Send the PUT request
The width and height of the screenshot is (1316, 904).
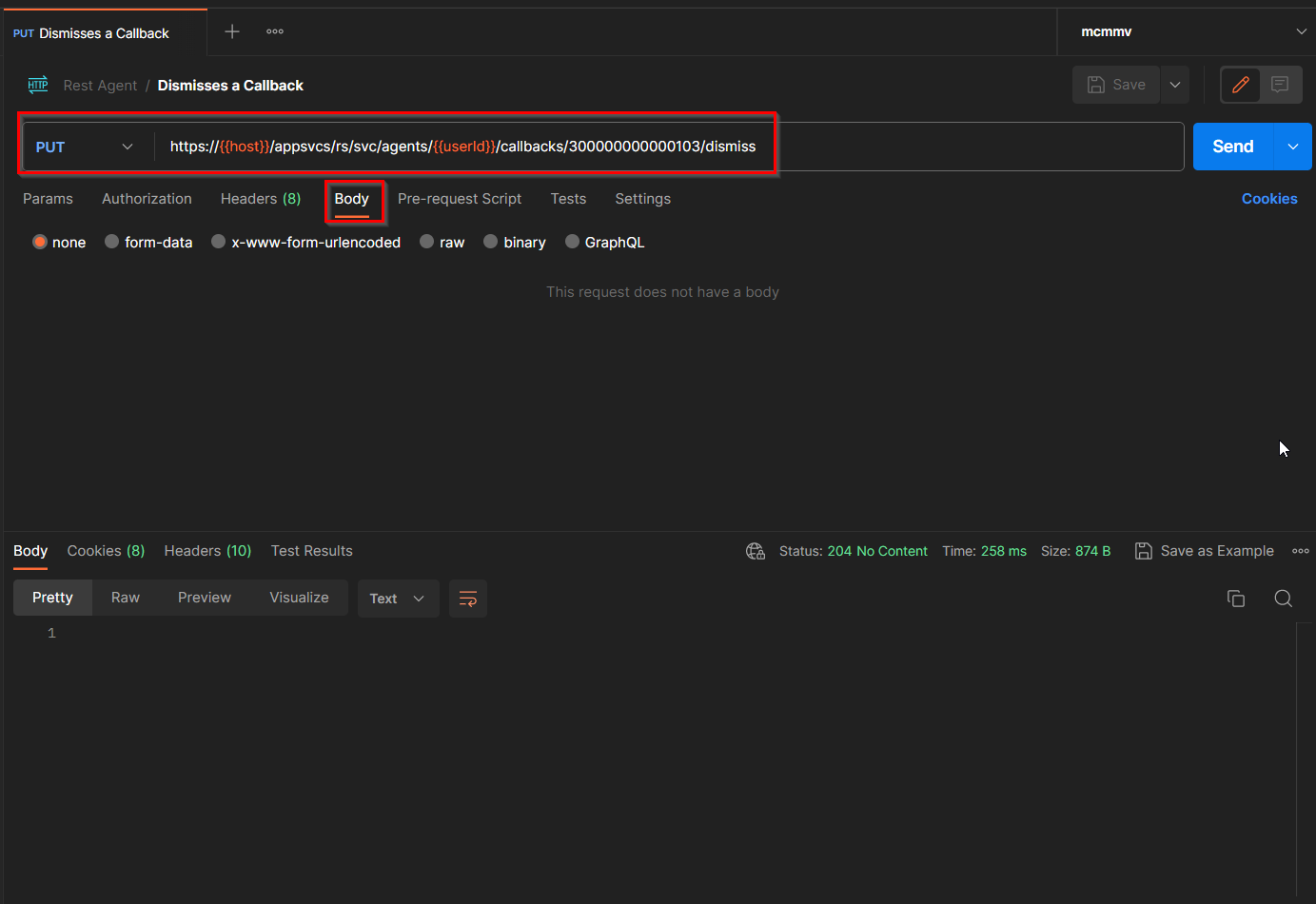tap(1233, 147)
